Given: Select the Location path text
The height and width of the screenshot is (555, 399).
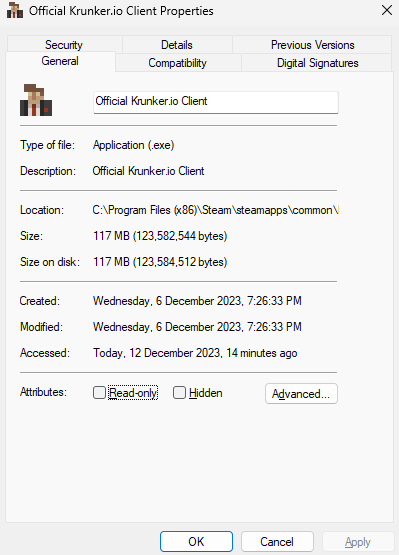Looking at the screenshot, I should click(x=215, y=210).
